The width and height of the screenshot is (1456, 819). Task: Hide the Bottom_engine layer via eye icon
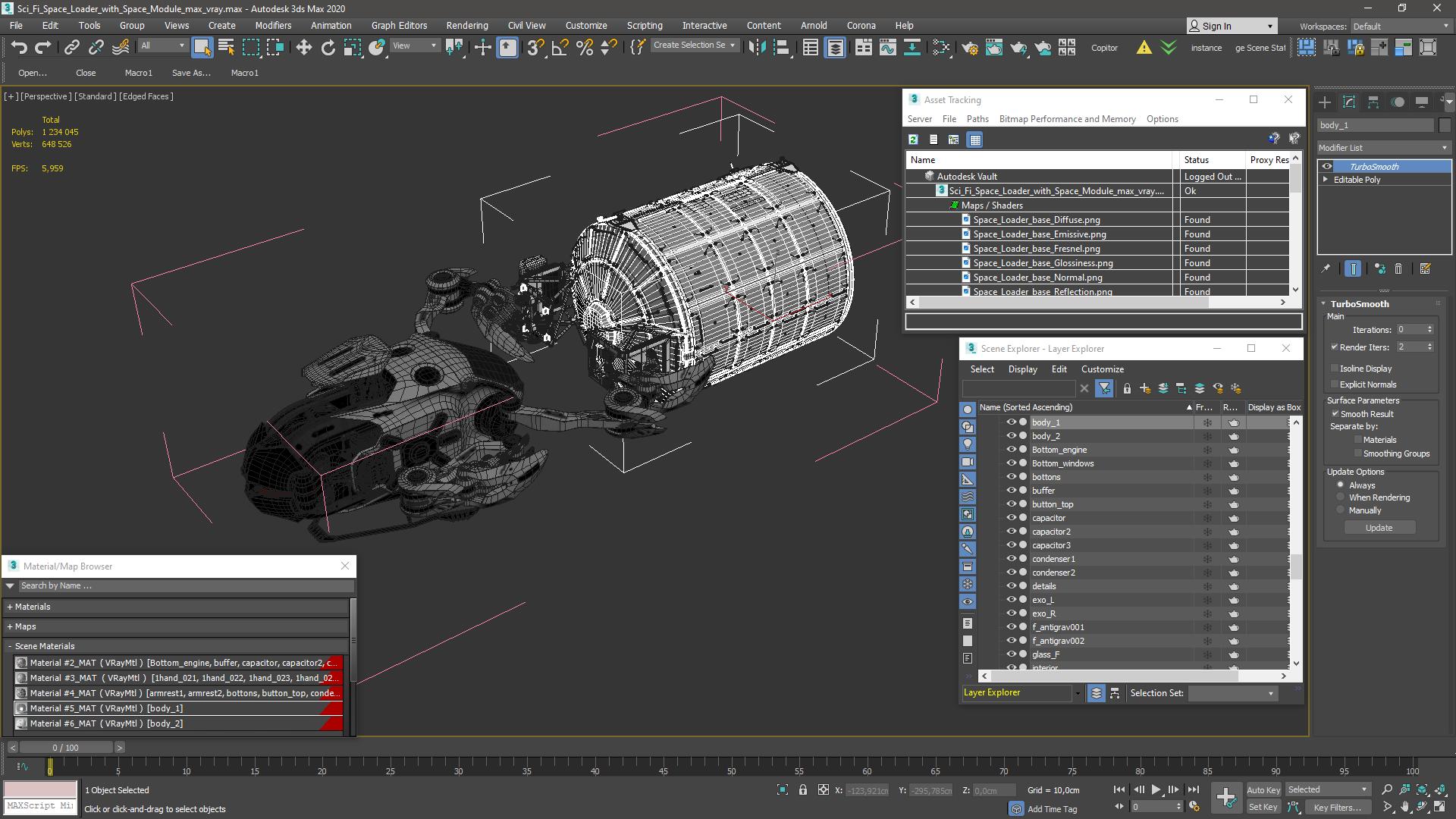1011,450
